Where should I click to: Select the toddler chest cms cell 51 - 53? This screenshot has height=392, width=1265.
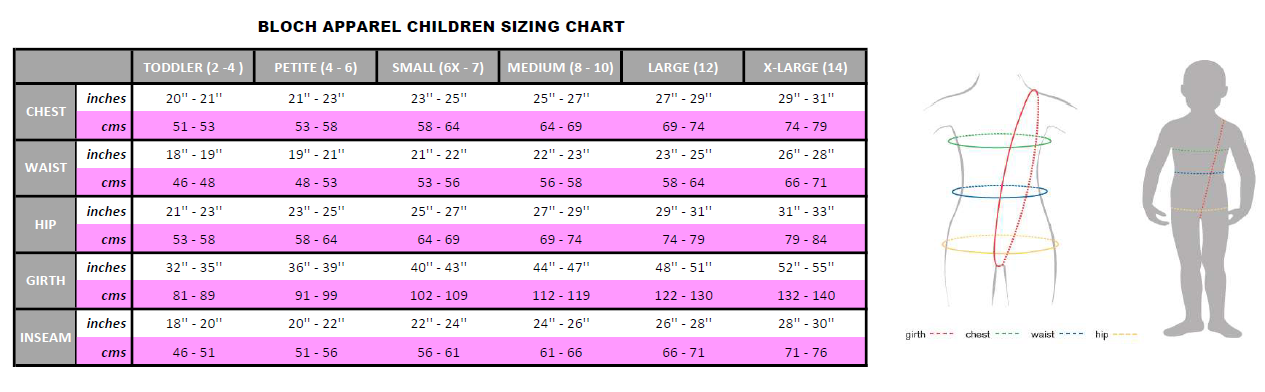(193, 127)
